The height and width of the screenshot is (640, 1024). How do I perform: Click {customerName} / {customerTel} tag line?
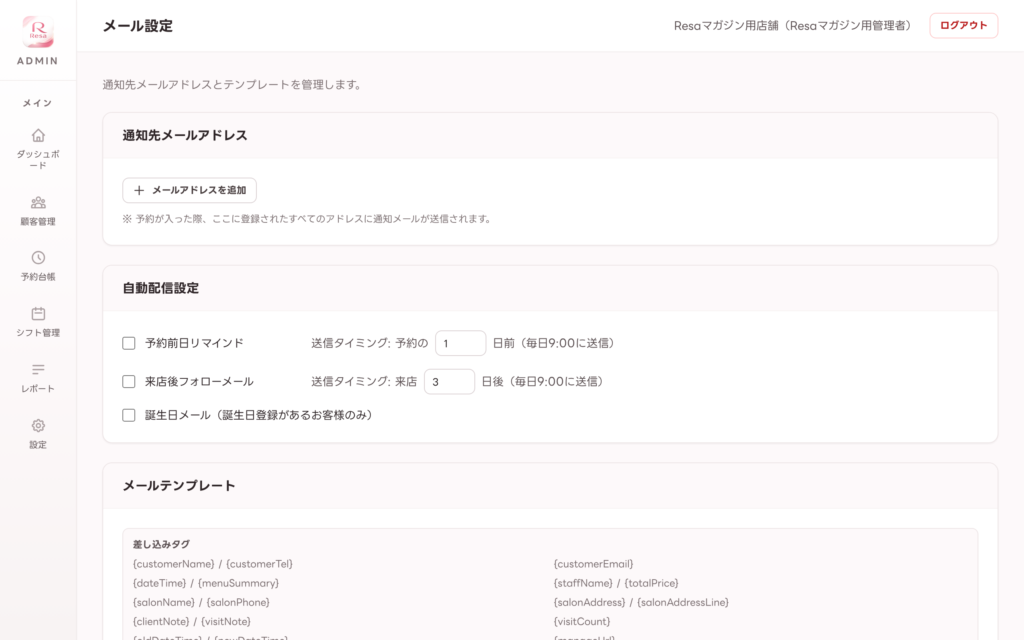tap(213, 564)
